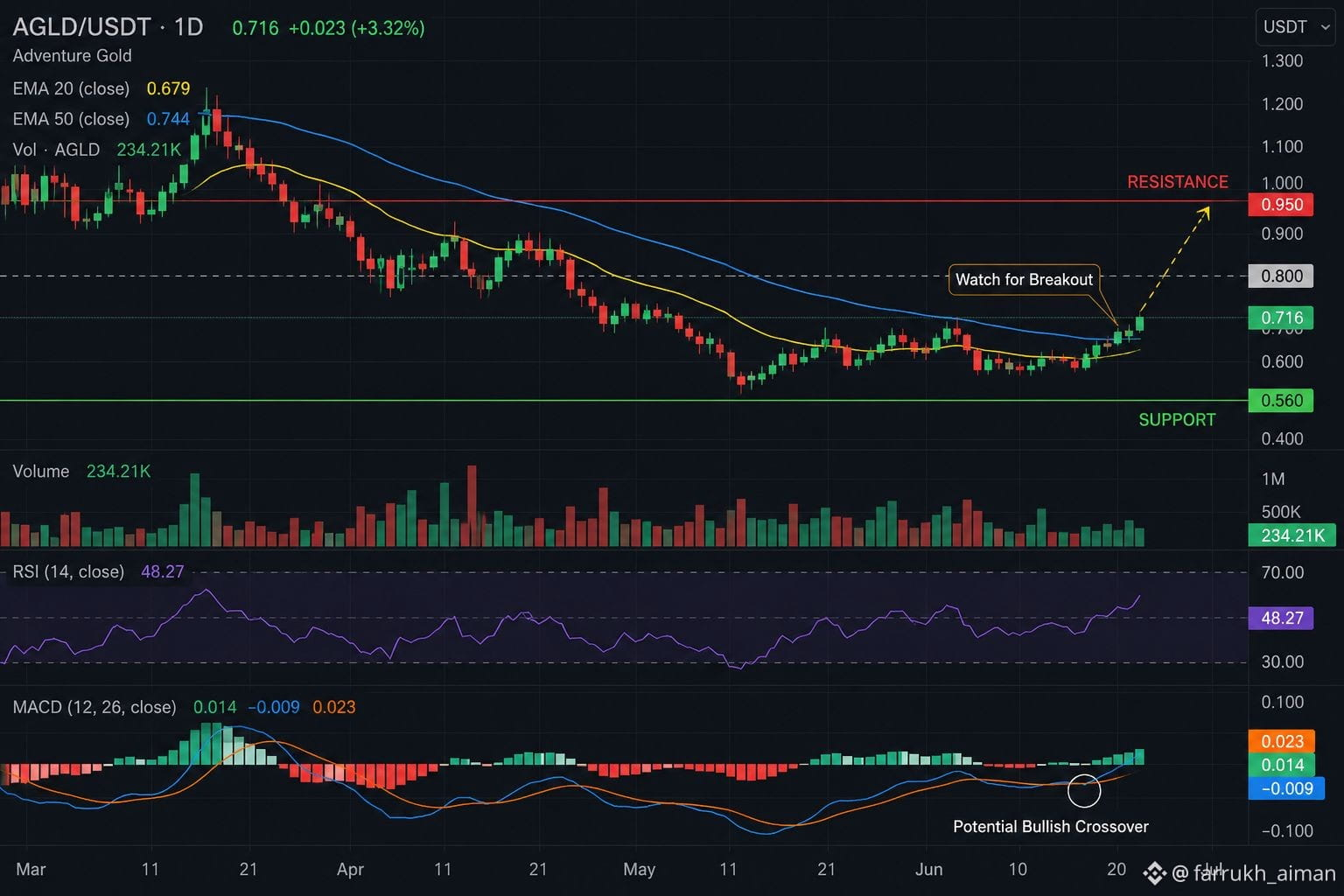
Task: Click the AGLD/USDT symbol title
Action: coord(81,27)
